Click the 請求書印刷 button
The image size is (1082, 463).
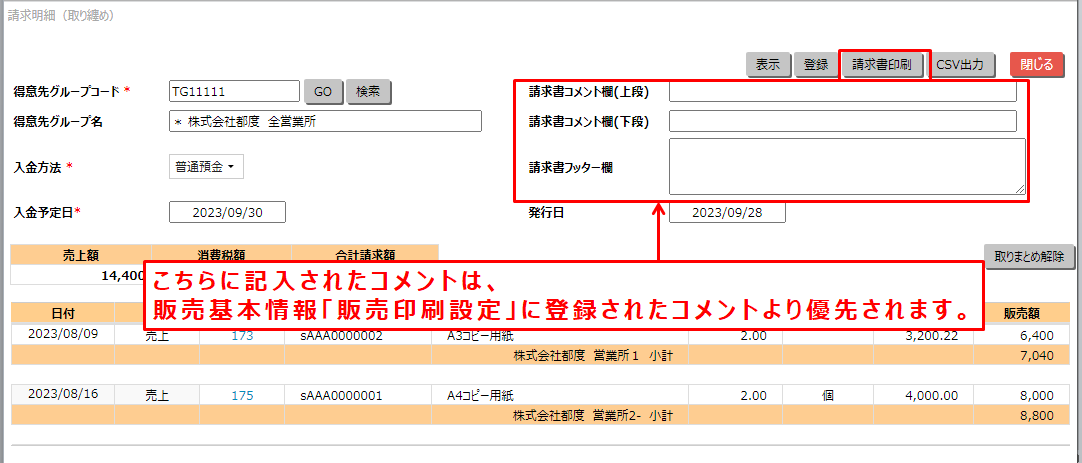pos(881,65)
